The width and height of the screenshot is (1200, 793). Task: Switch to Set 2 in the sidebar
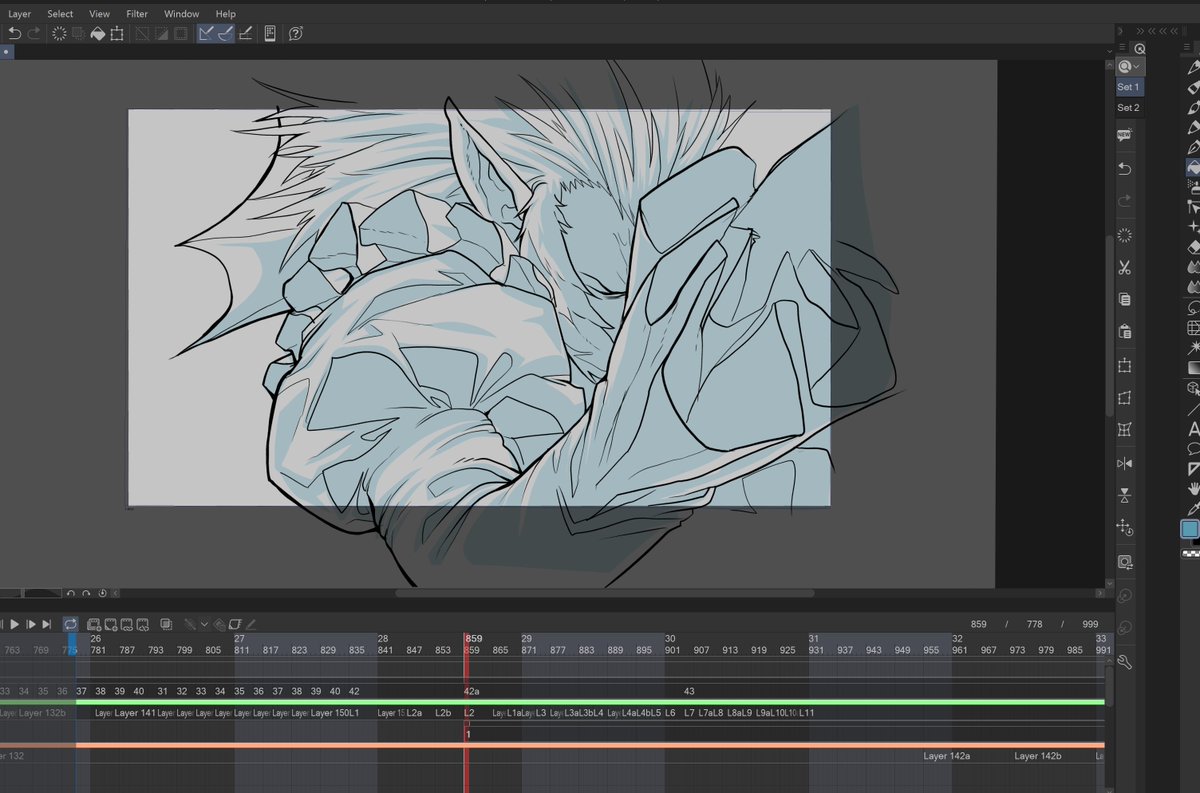tap(1126, 107)
